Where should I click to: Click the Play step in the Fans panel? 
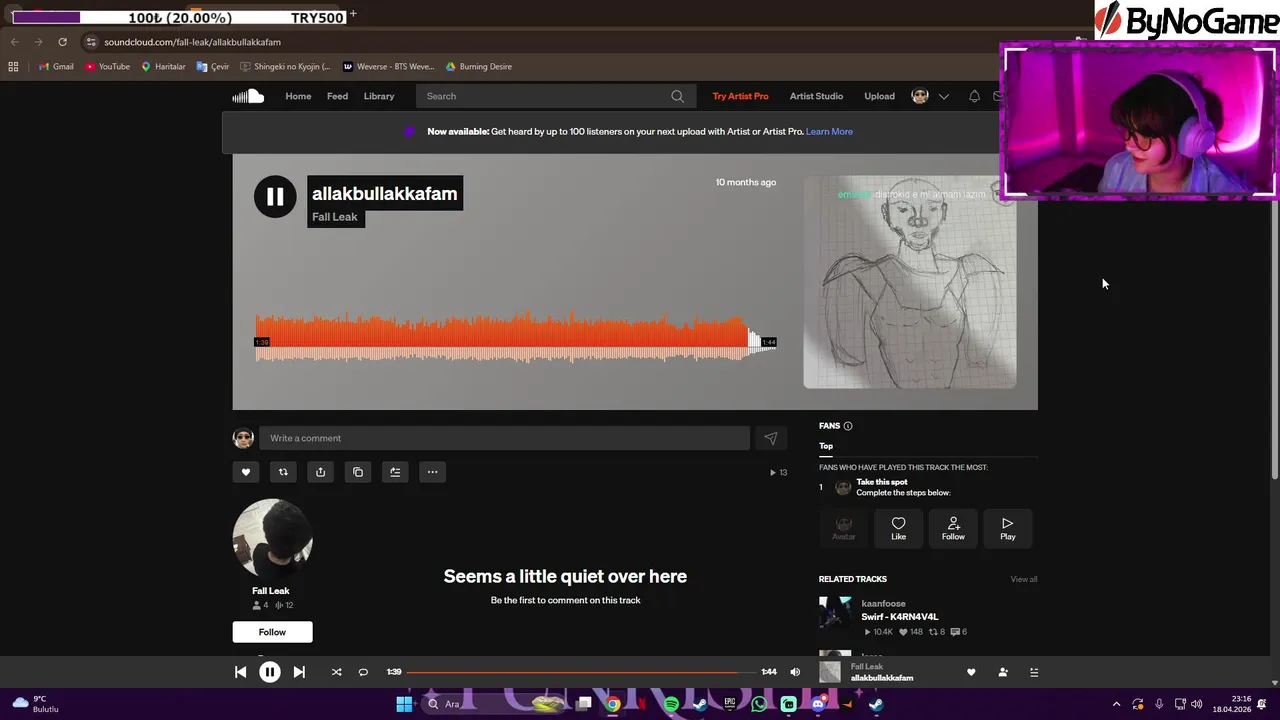pyautogui.click(x=1007, y=528)
